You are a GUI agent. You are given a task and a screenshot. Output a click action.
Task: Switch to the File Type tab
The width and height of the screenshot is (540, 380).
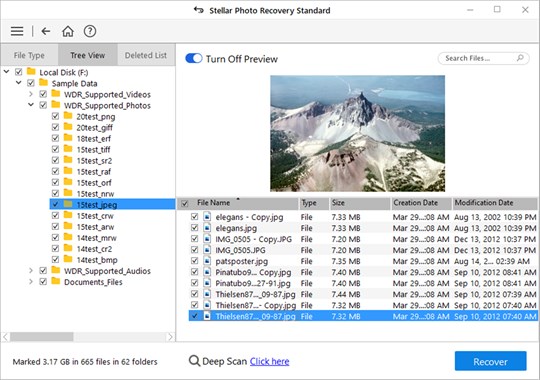[29, 55]
